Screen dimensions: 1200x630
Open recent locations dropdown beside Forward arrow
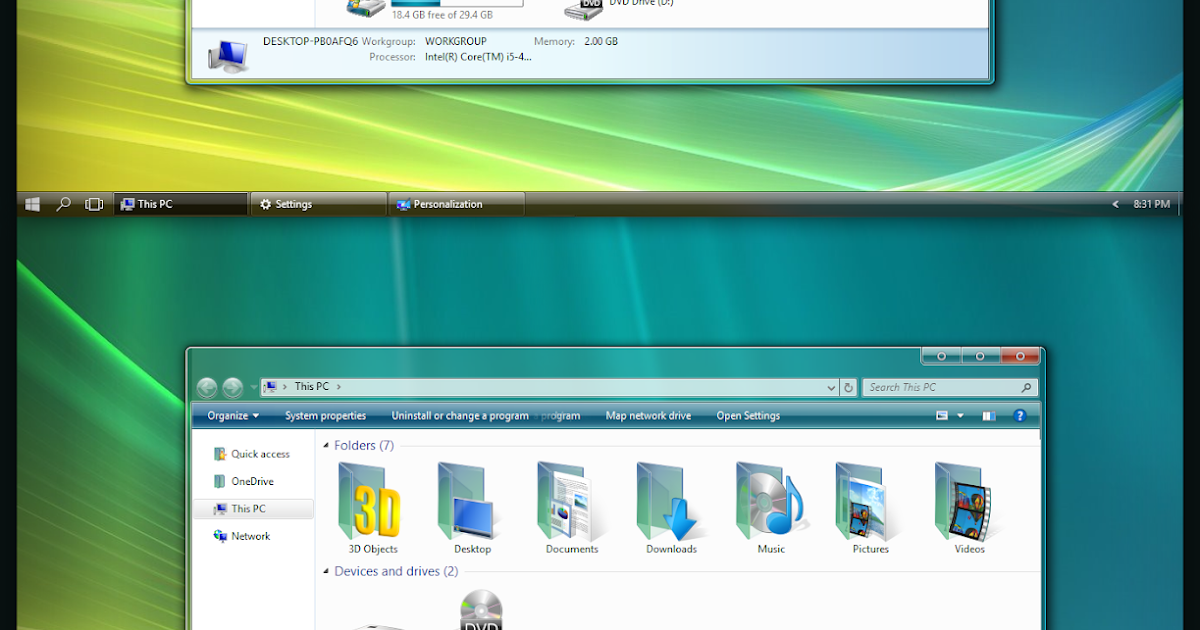coord(252,388)
